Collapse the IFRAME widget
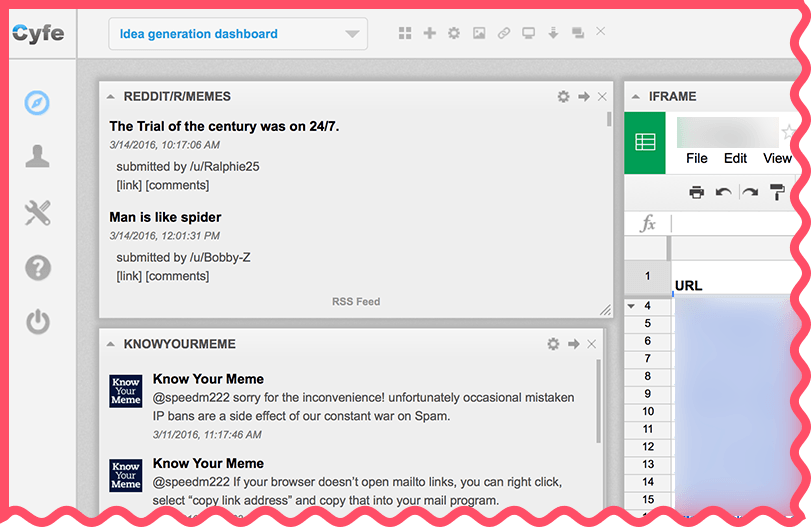The width and height of the screenshot is (811, 527). click(636, 97)
